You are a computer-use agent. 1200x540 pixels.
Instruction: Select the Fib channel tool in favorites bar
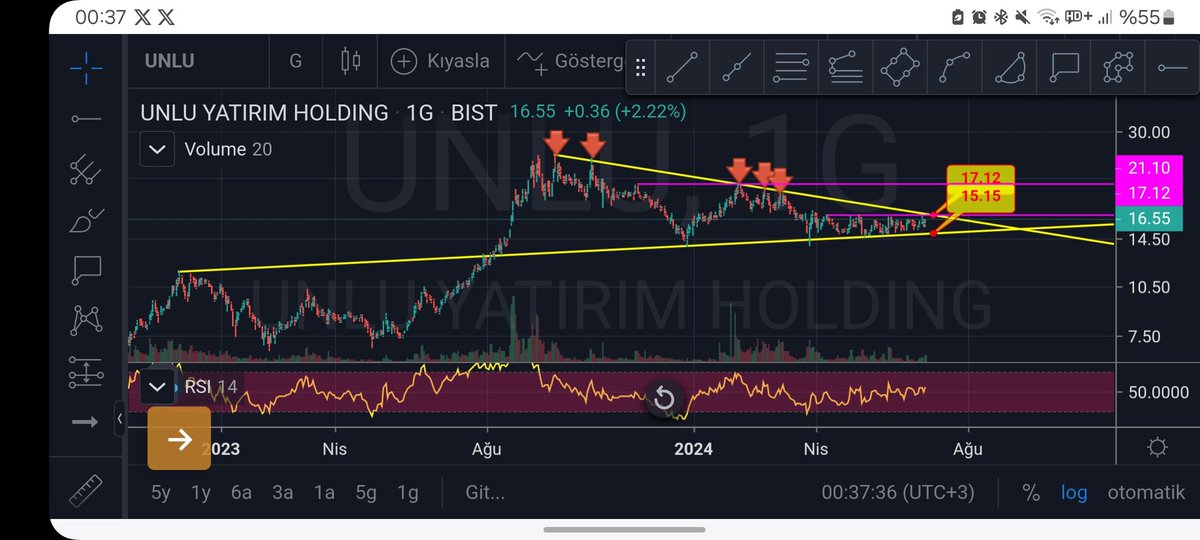[845, 67]
